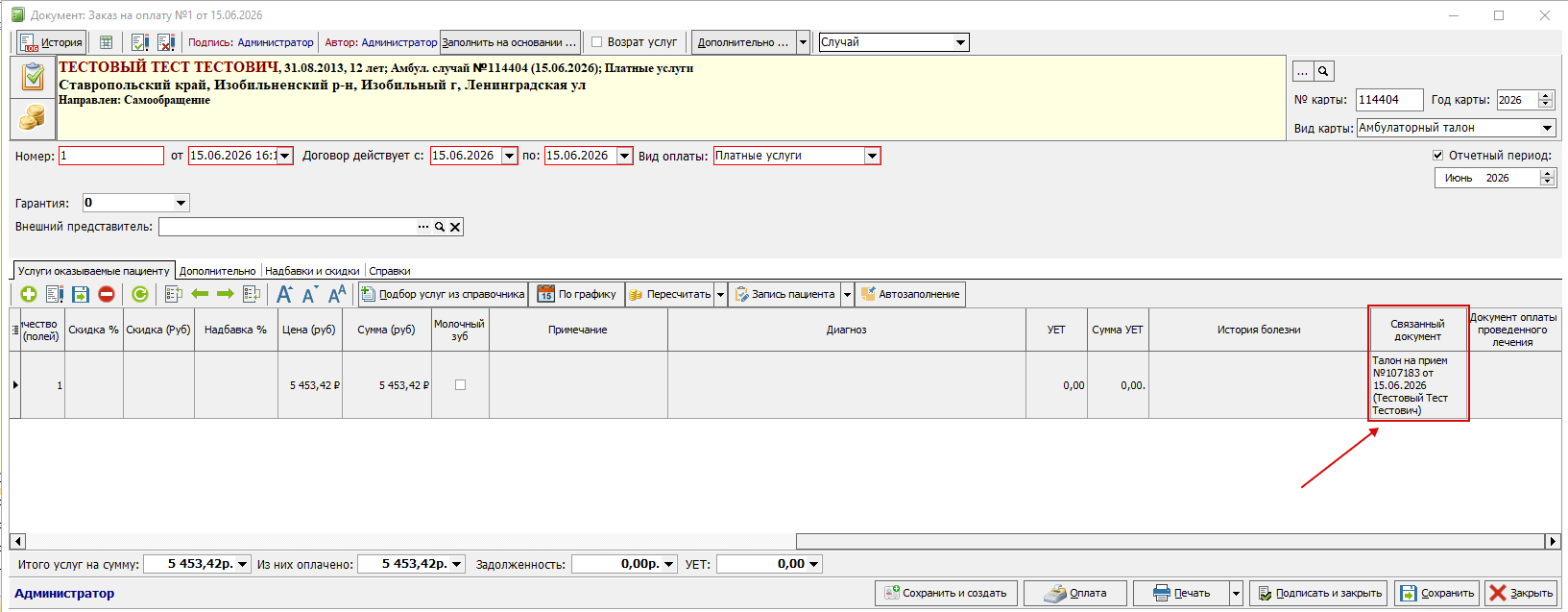Expand the Дополнительно dropdown arrow in top toolbar
Image resolution: width=1568 pixels, height=612 pixels.
click(803, 42)
